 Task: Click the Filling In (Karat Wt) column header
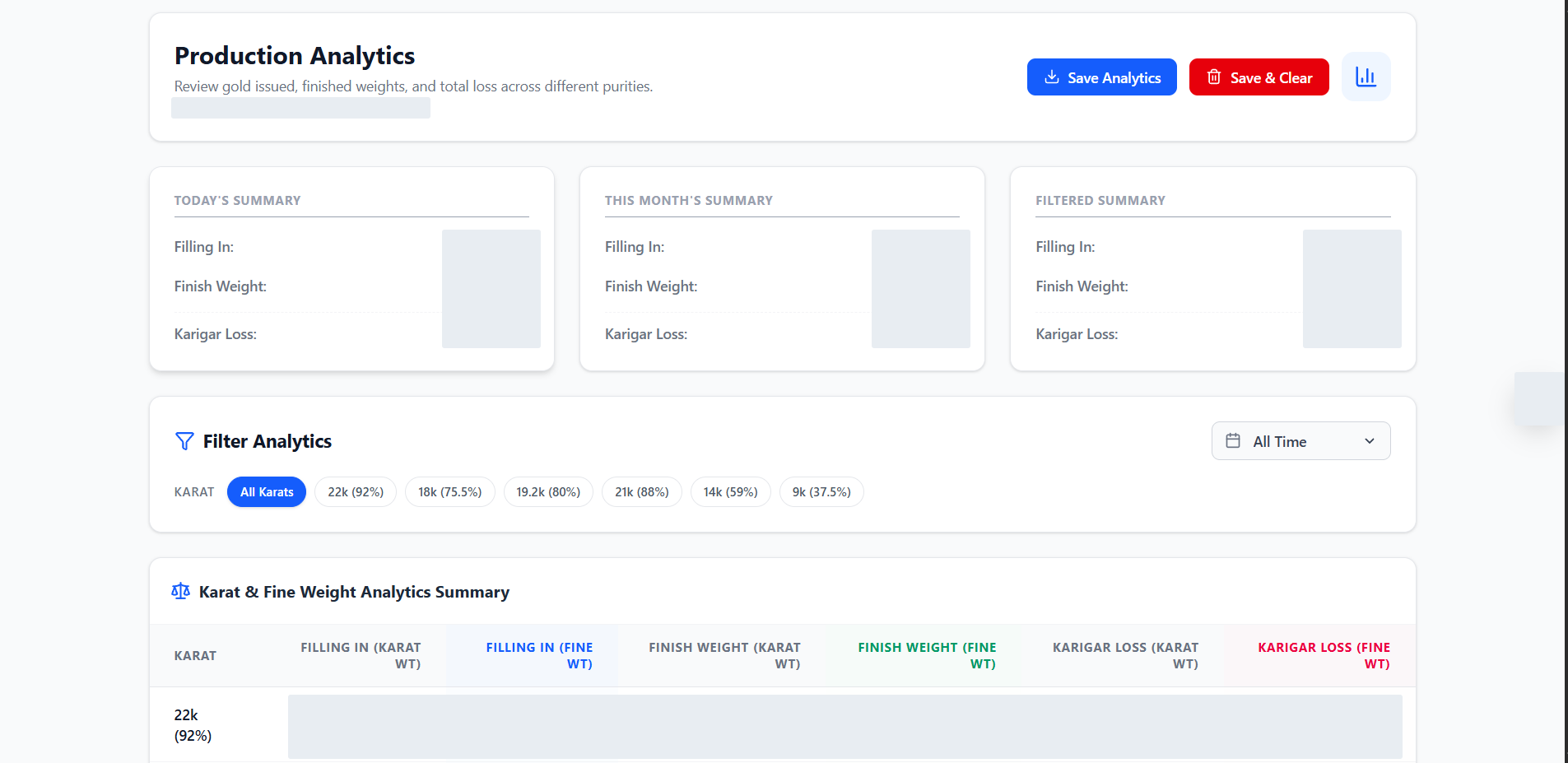click(361, 656)
